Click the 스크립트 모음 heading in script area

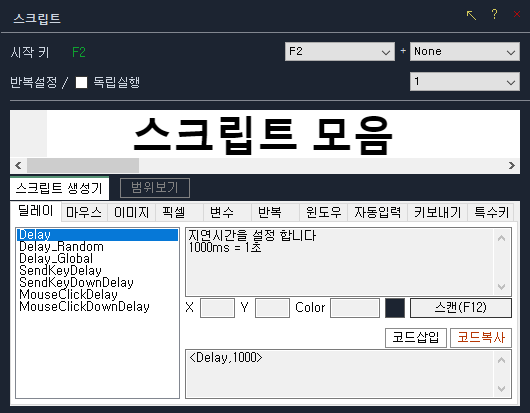coord(263,135)
